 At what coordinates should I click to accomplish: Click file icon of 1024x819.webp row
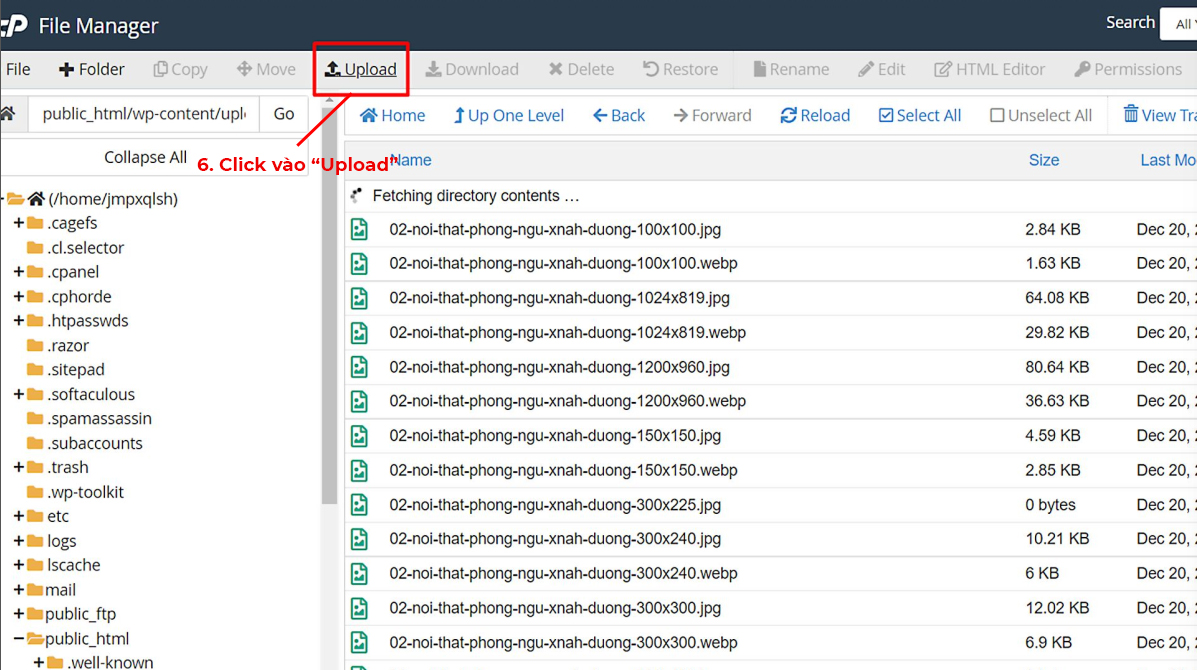pos(360,333)
